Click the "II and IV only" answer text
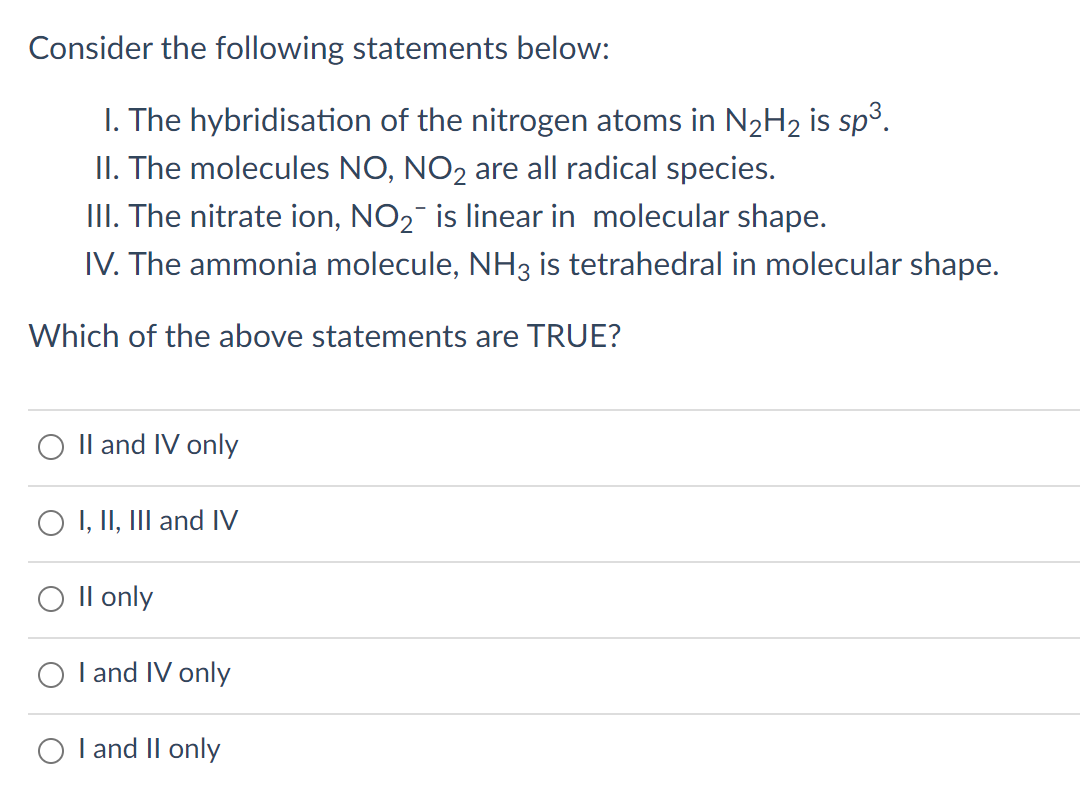 coord(158,445)
